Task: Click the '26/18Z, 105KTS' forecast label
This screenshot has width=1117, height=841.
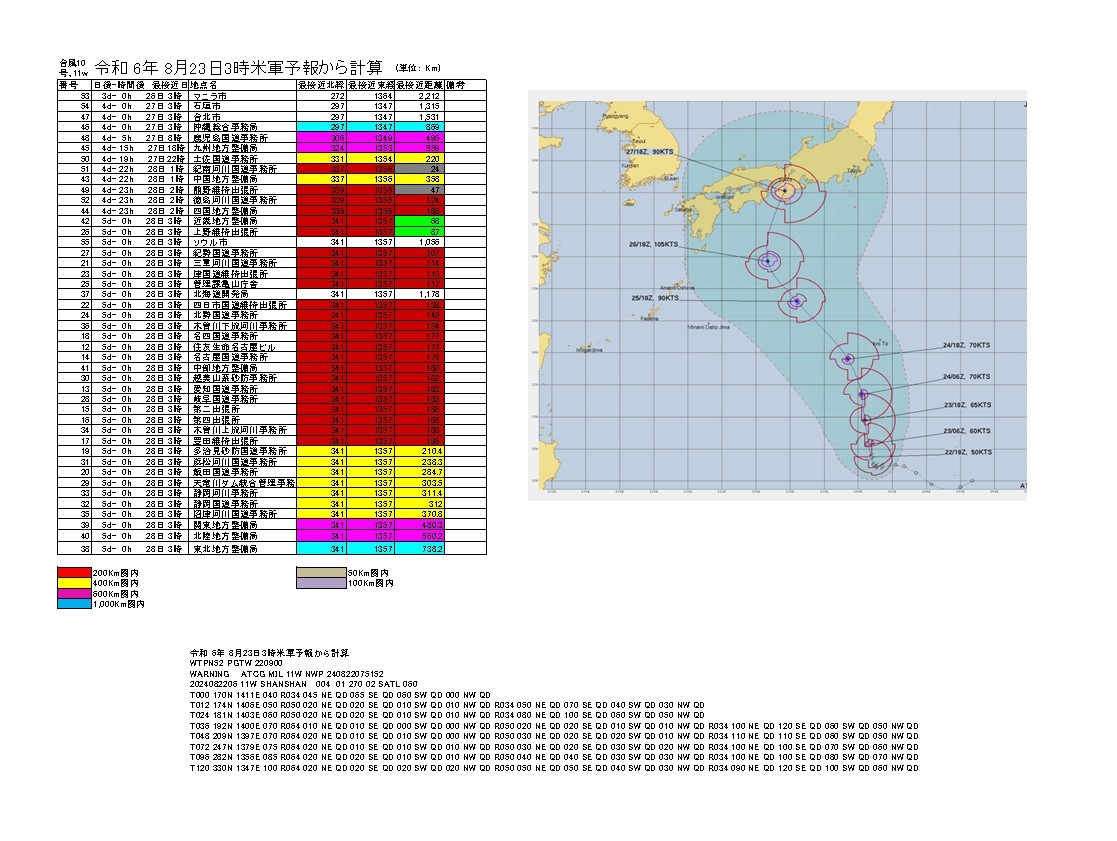Action: pyautogui.click(x=653, y=243)
